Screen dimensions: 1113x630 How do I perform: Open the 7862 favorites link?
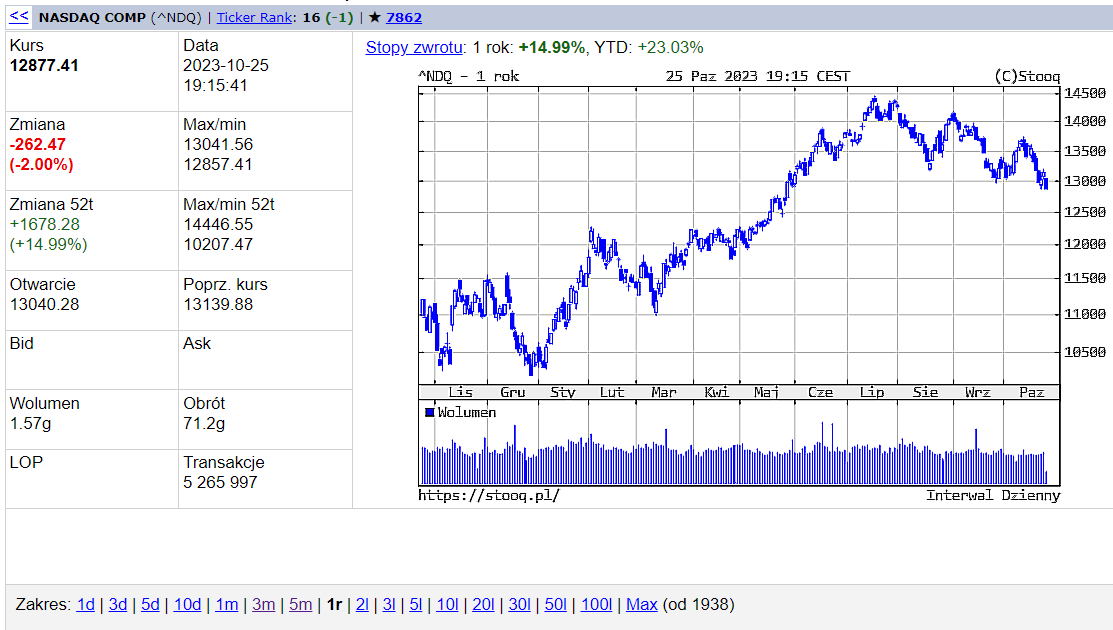404,18
